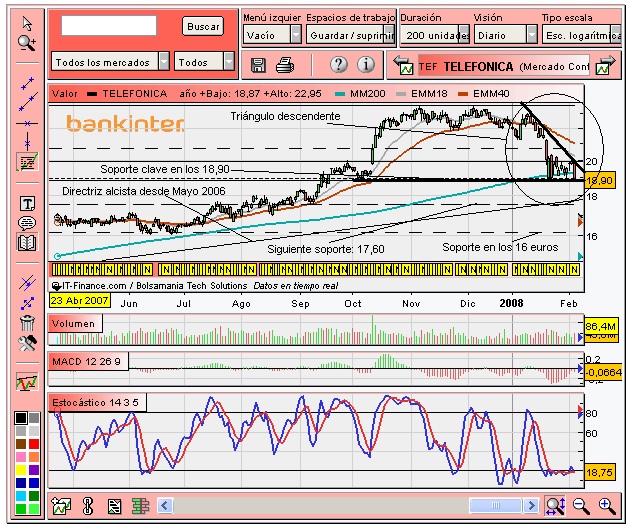Viewport: 631px width, 528px height.
Task: Click the MM200 legend entry
Action: point(360,94)
